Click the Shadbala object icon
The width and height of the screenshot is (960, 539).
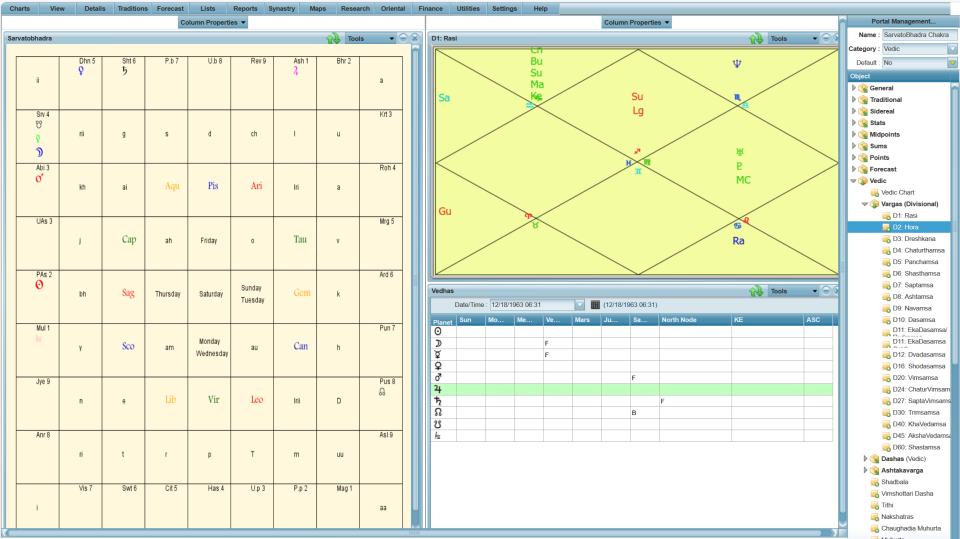click(x=874, y=482)
